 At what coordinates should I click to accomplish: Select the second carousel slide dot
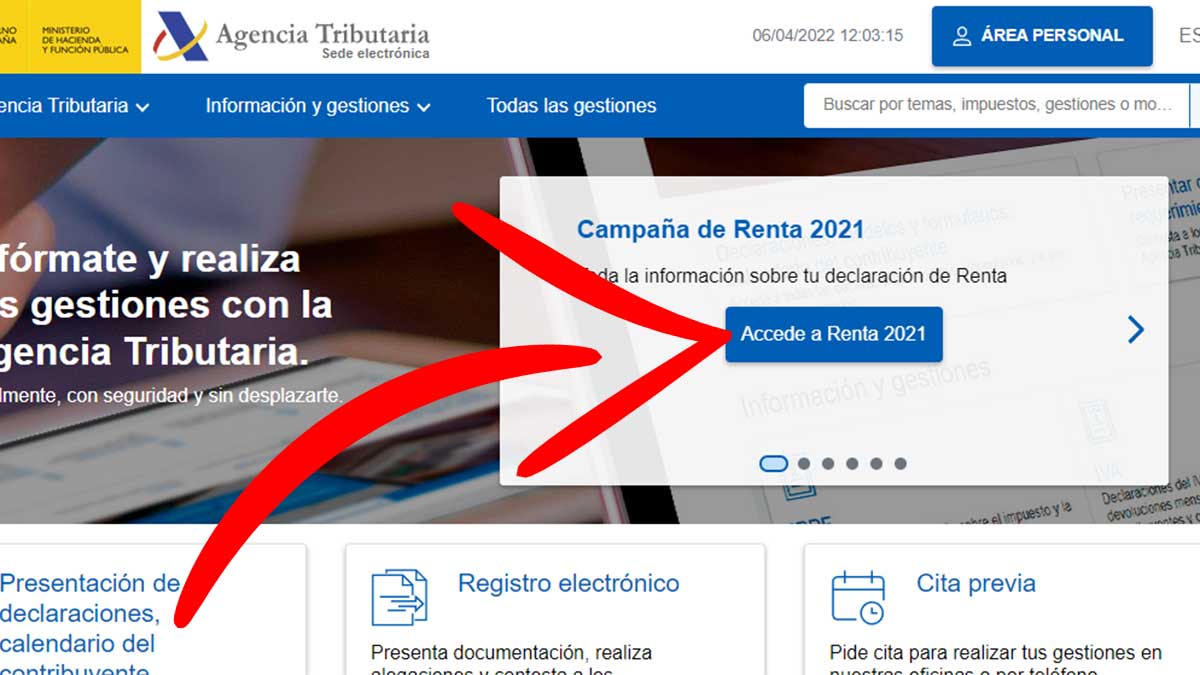(x=804, y=463)
